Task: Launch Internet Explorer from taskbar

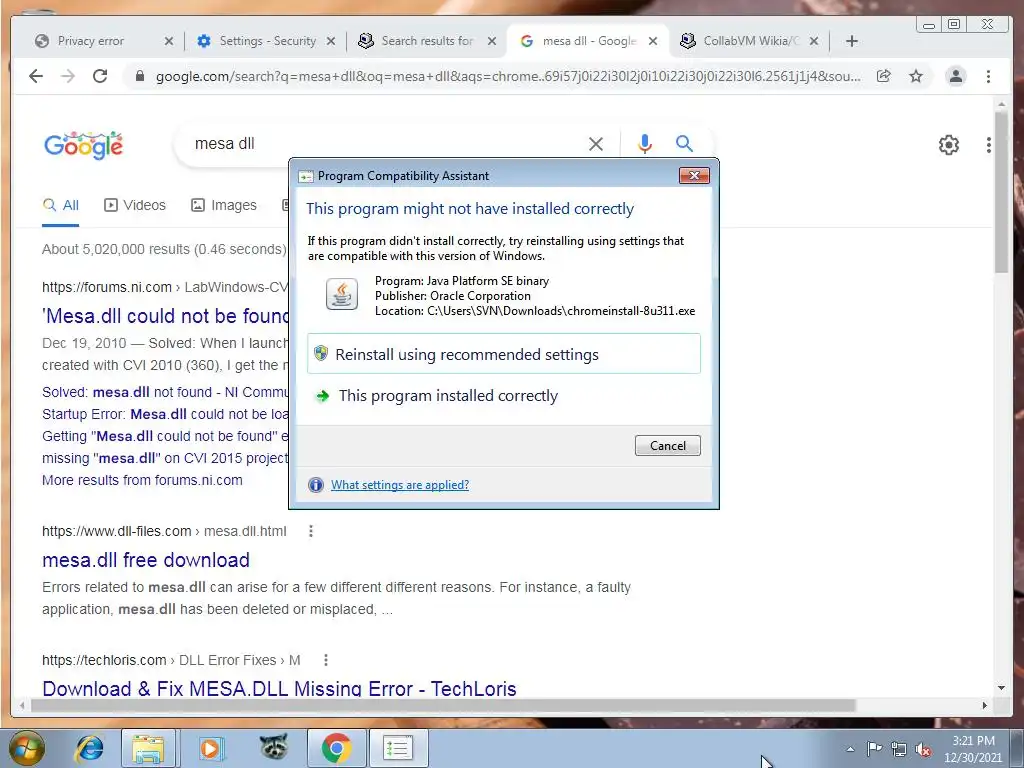Action: (89, 748)
